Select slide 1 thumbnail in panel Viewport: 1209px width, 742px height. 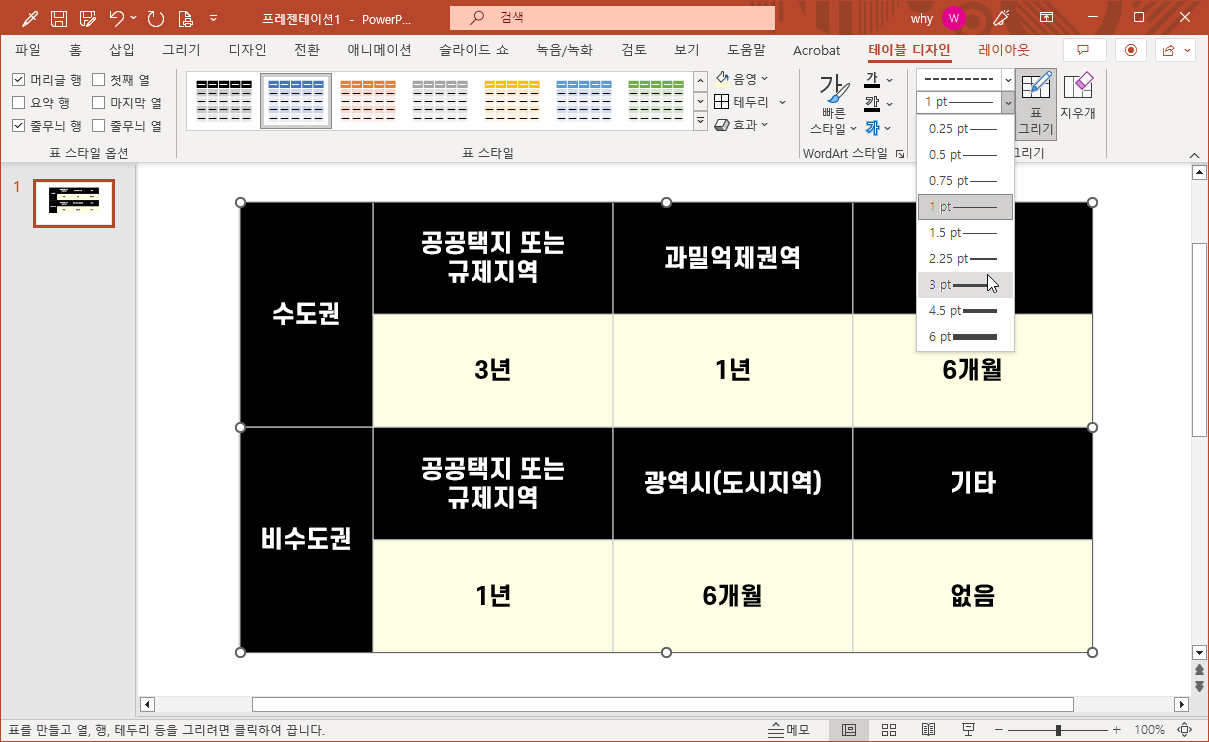pyautogui.click(x=74, y=204)
